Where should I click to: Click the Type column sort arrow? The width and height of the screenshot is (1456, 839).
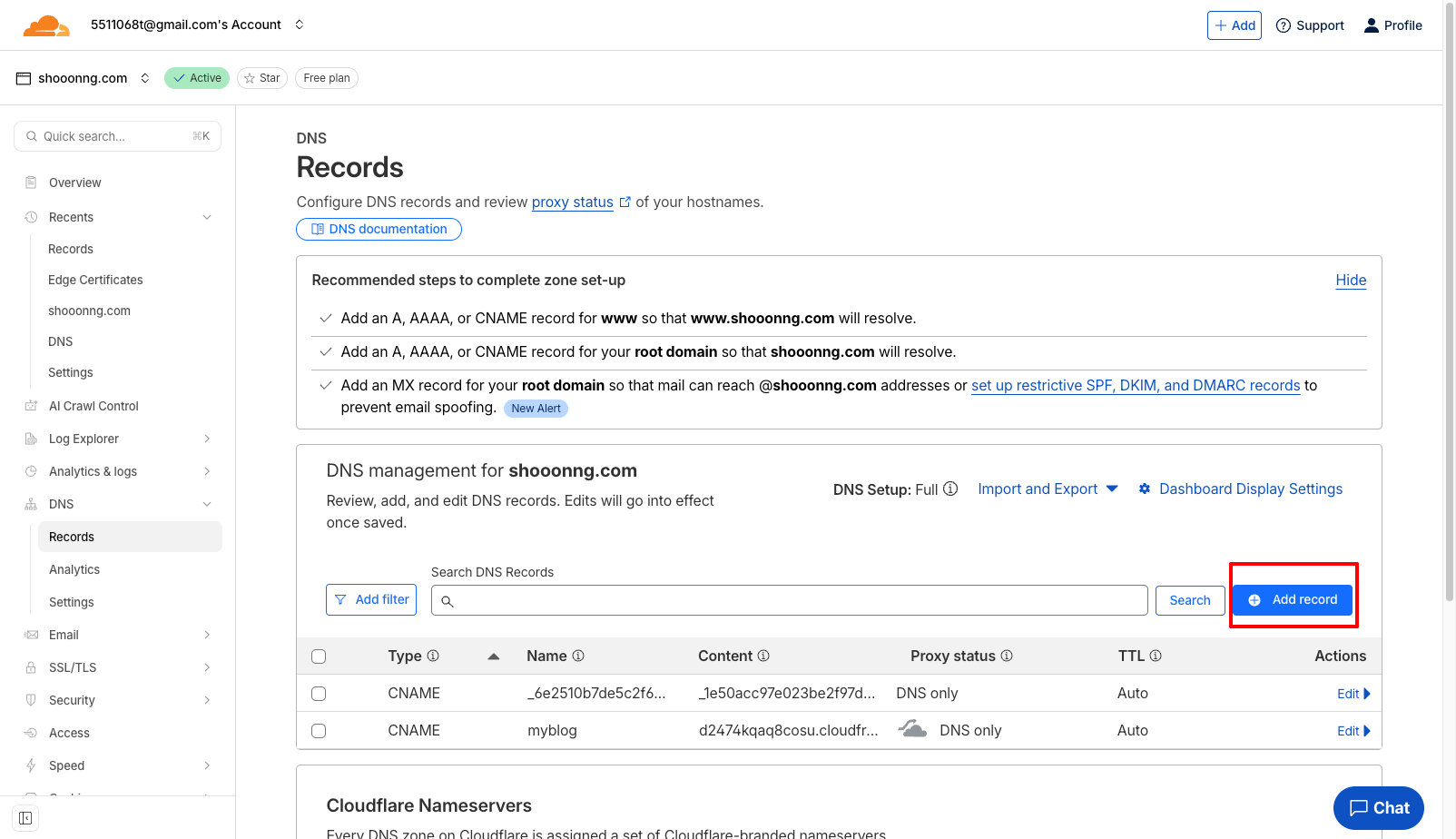[494, 656]
